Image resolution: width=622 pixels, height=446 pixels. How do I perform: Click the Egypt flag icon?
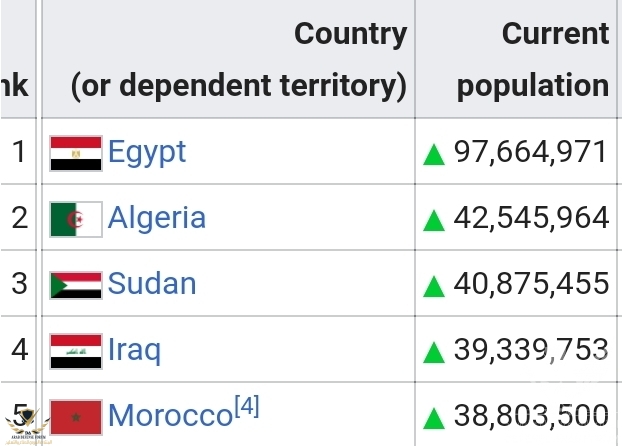click(76, 153)
